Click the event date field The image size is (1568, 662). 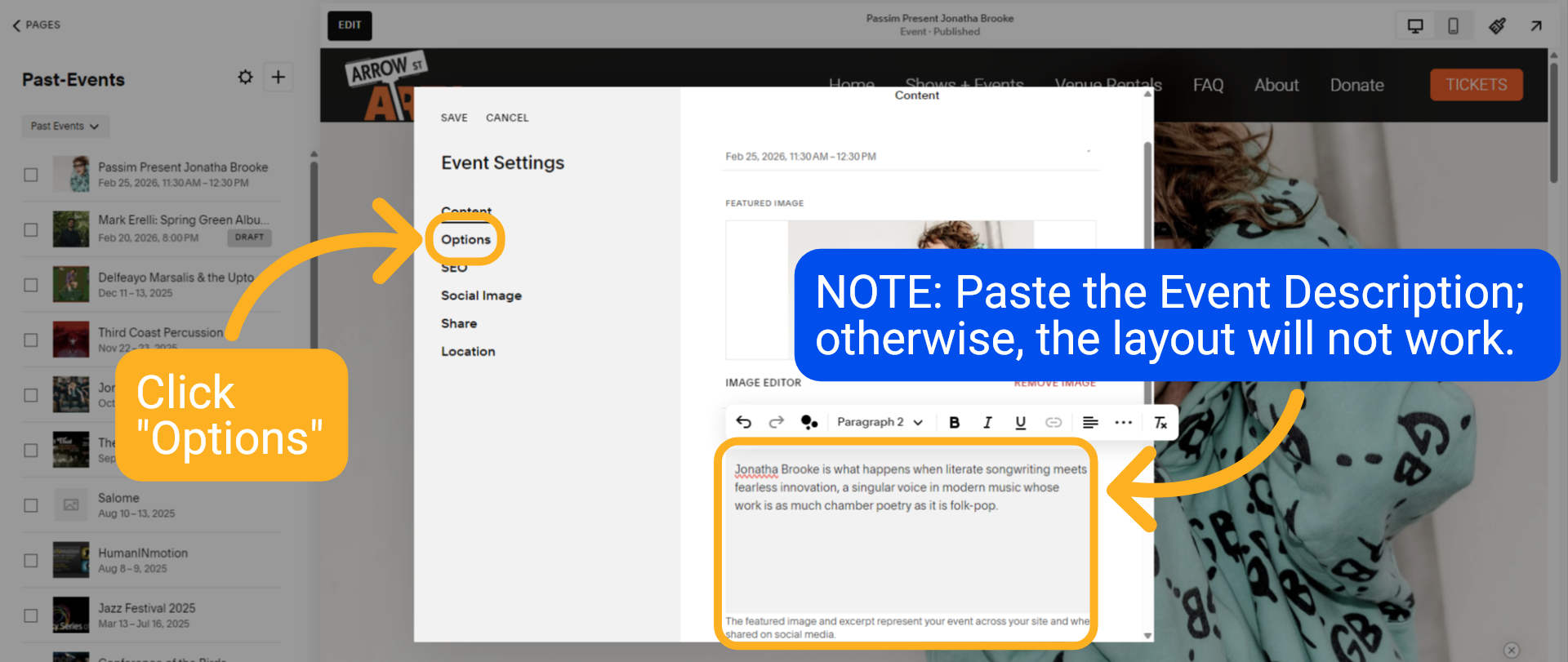911,156
